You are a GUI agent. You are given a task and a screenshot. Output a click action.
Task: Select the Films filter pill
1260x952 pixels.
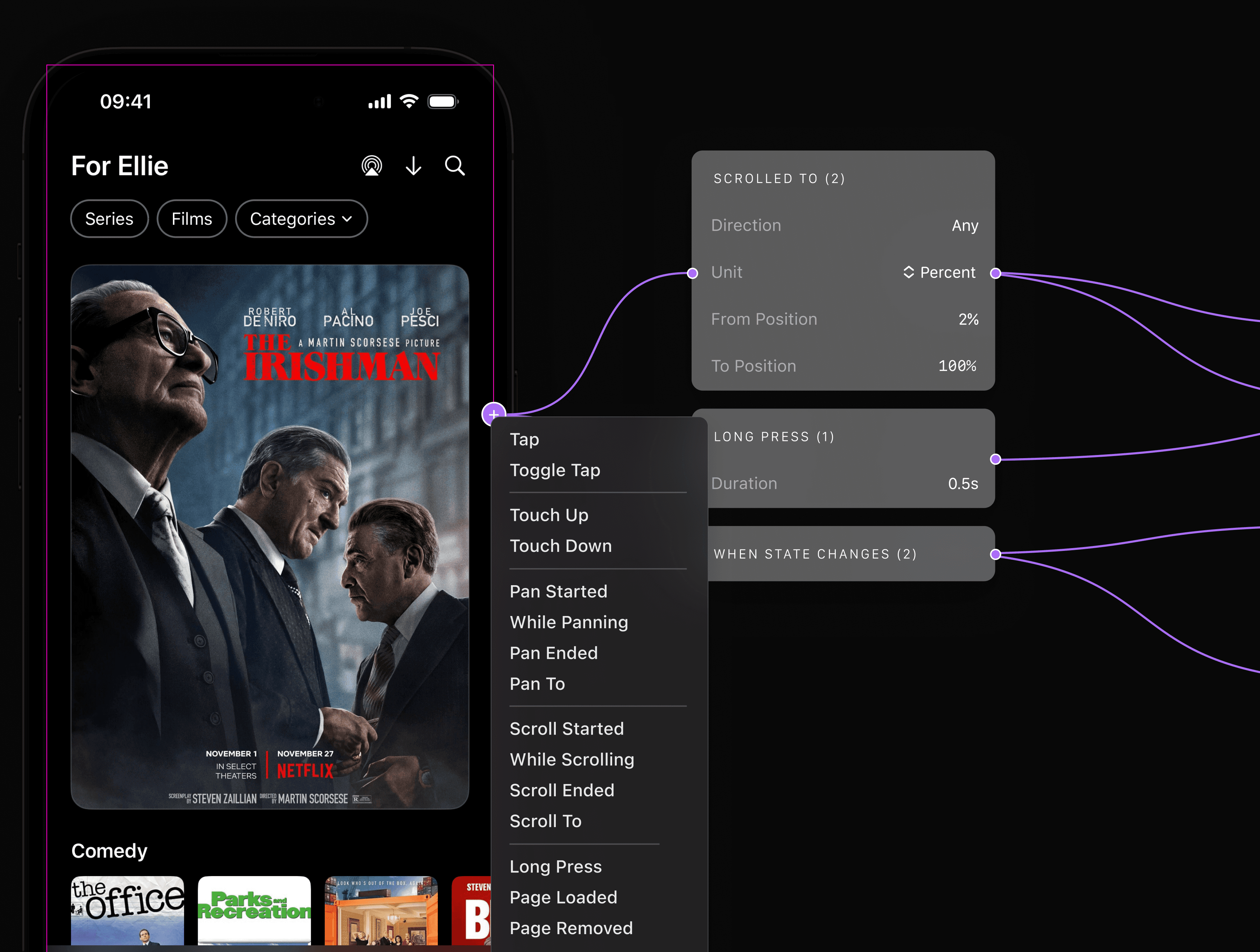tap(192, 219)
